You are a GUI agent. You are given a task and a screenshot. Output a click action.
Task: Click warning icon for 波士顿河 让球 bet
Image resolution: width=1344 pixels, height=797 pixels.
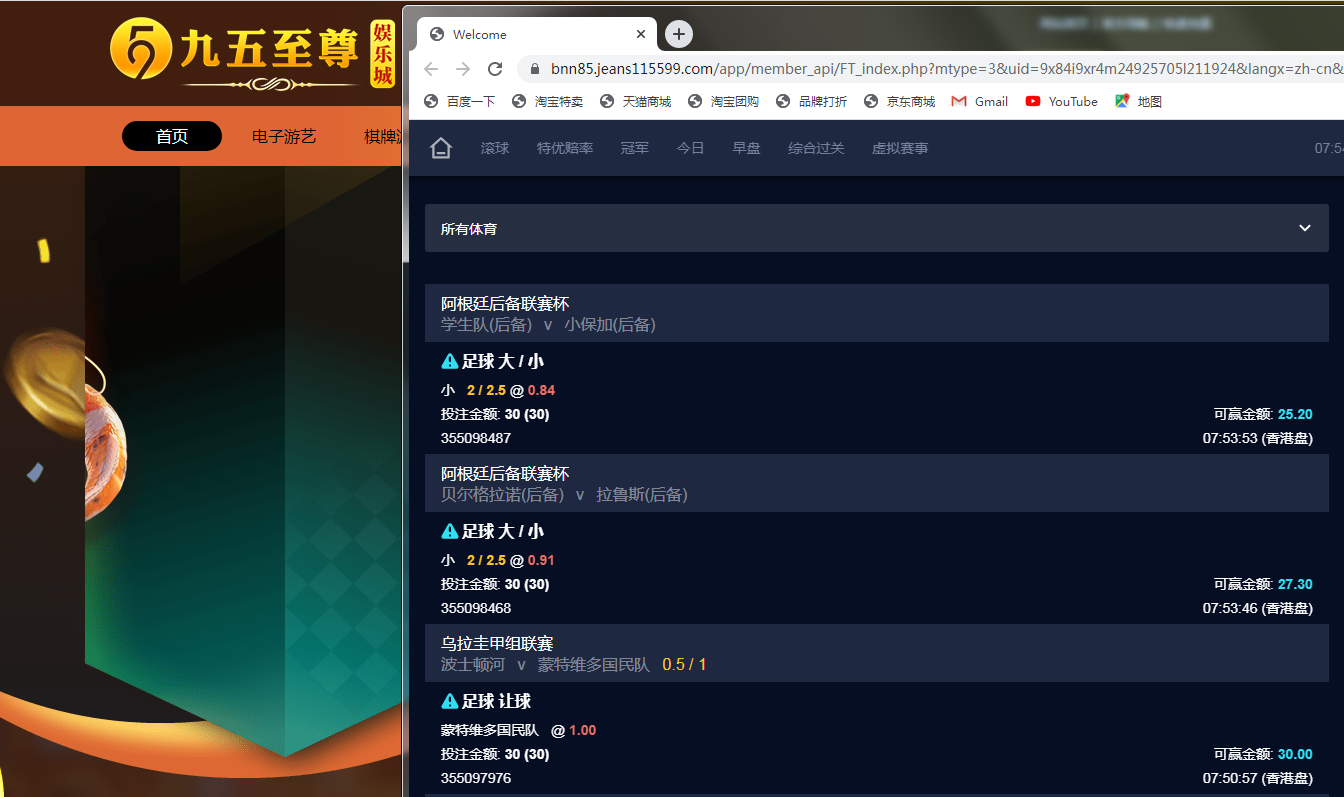click(450, 701)
